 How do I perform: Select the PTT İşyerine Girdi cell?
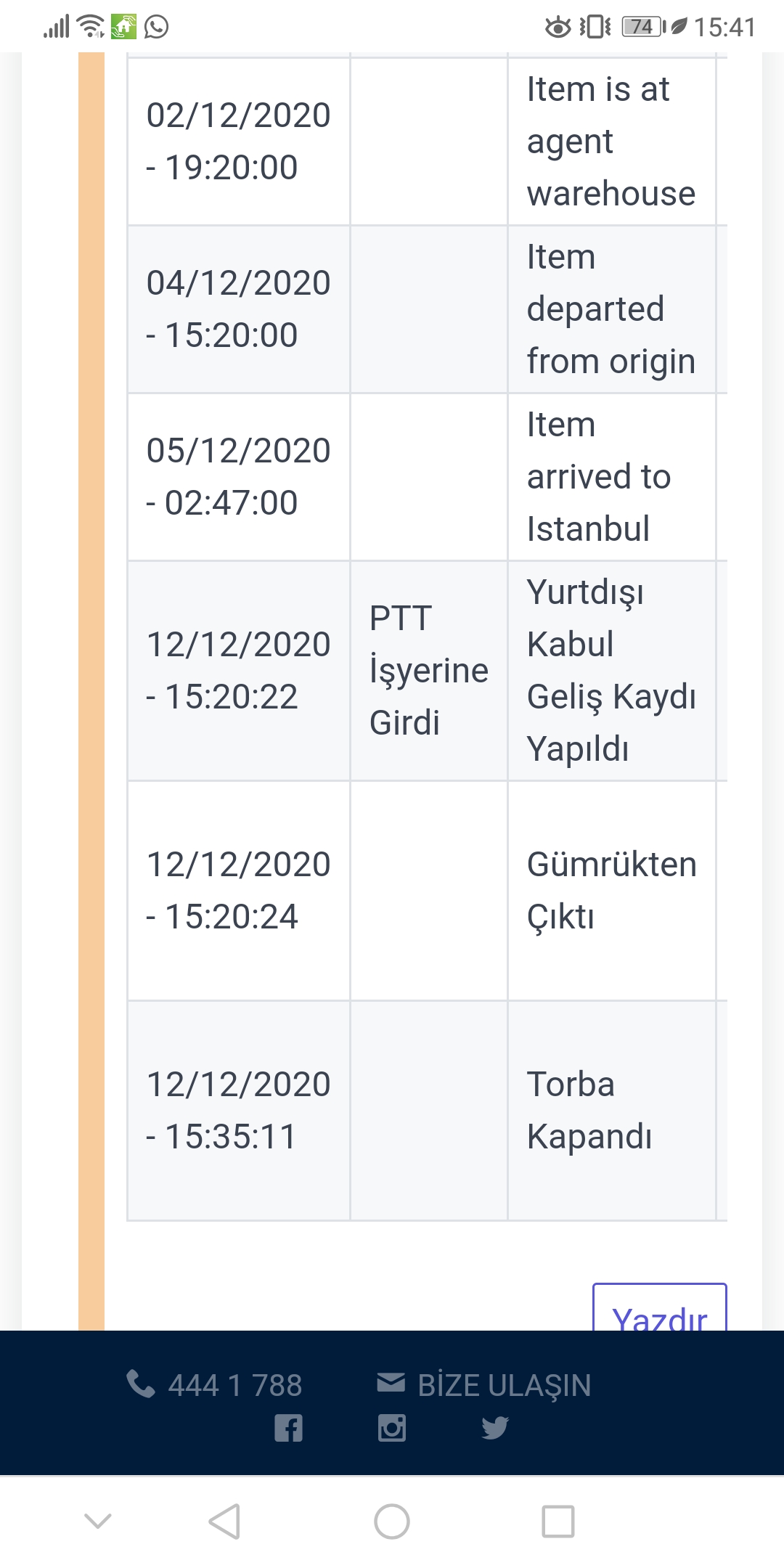click(429, 671)
